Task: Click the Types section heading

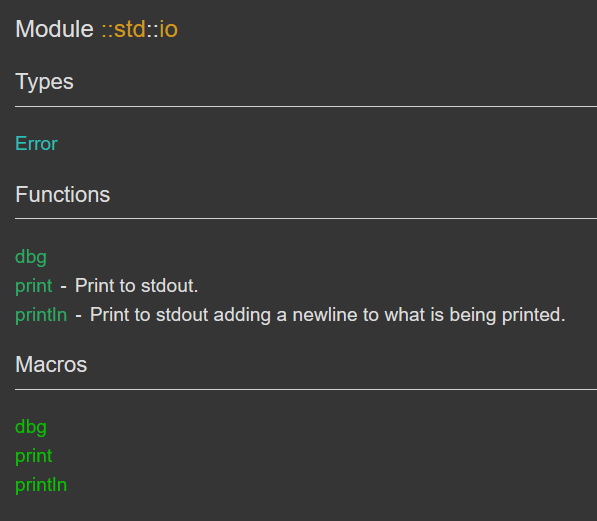Action: 44,82
